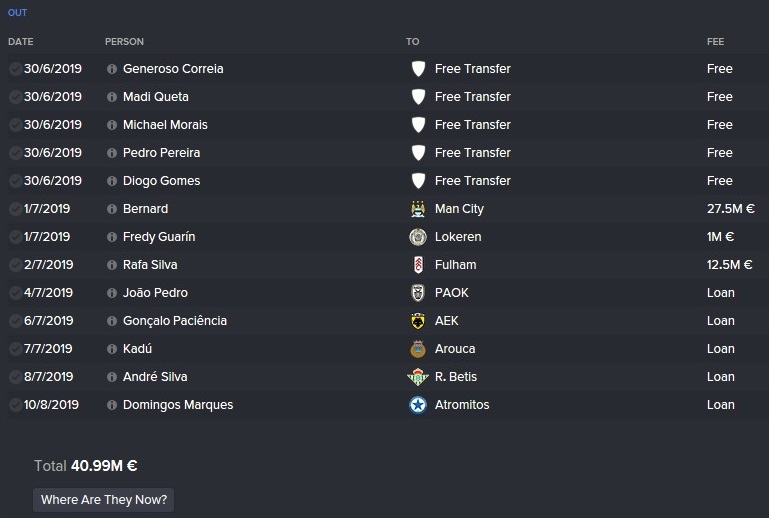769x518 pixels.
Task: Click the Man City club crest
Action: click(x=418, y=209)
